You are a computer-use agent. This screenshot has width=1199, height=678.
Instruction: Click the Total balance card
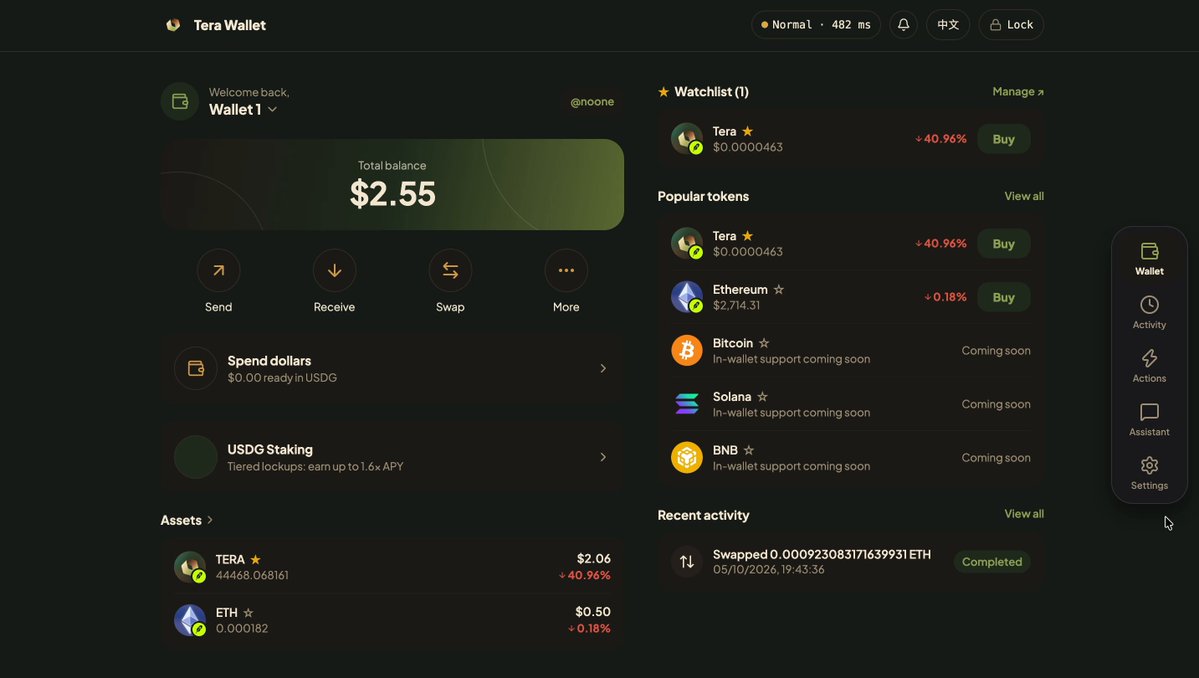point(392,184)
